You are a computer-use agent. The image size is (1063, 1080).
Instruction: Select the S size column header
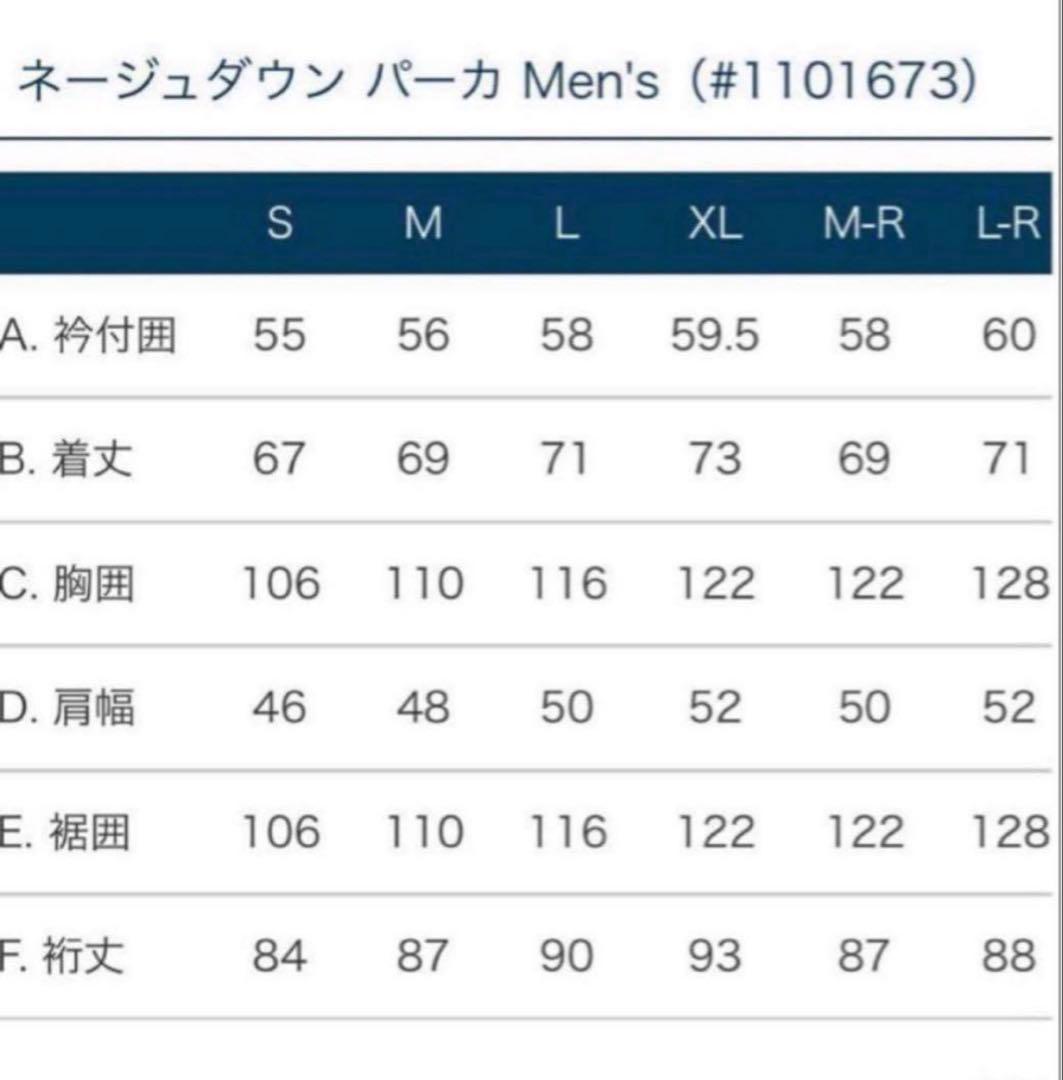tap(280, 225)
